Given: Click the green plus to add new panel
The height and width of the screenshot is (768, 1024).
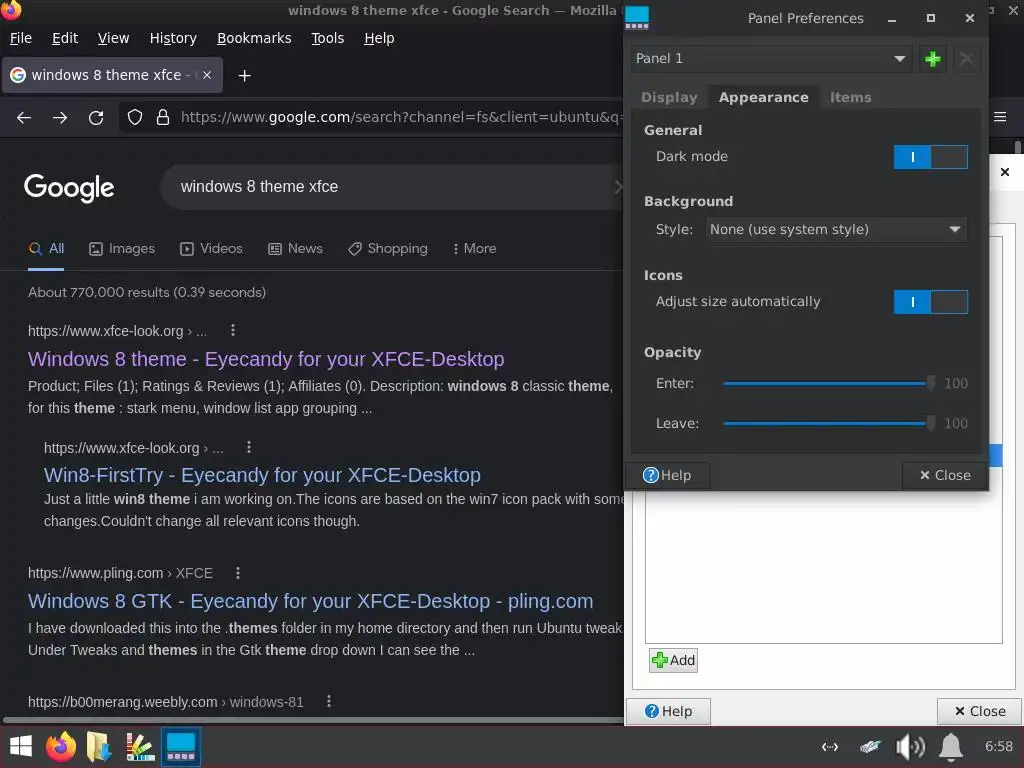Looking at the screenshot, I should [933, 59].
